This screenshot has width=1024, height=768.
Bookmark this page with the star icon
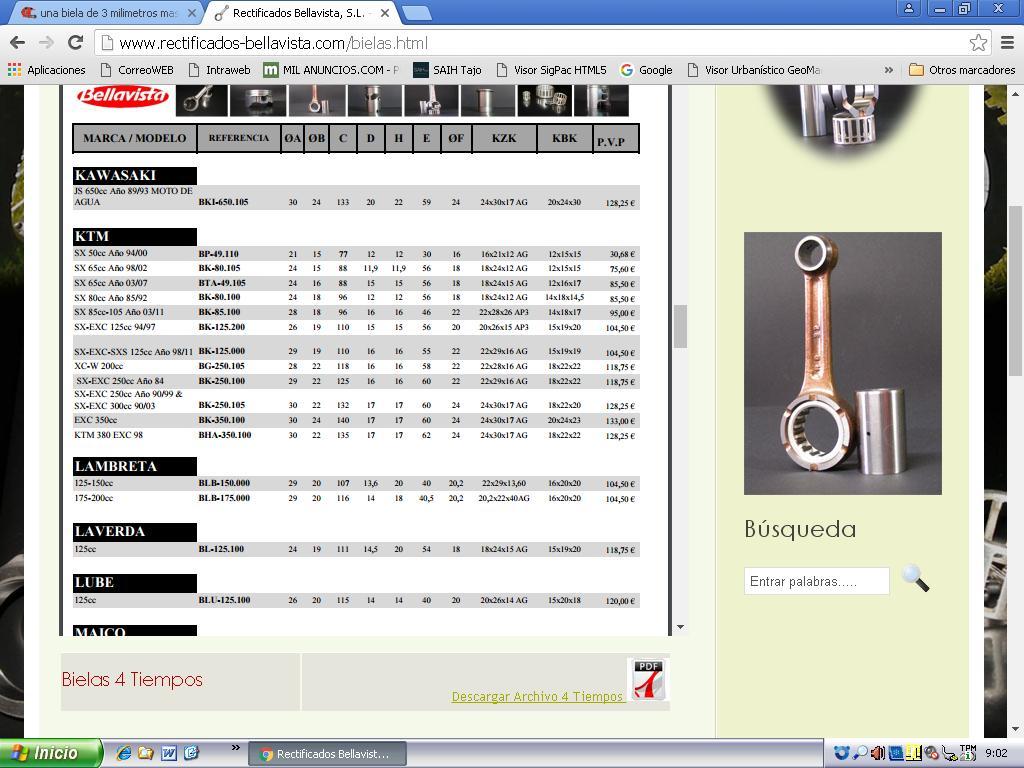[x=978, y=43]
